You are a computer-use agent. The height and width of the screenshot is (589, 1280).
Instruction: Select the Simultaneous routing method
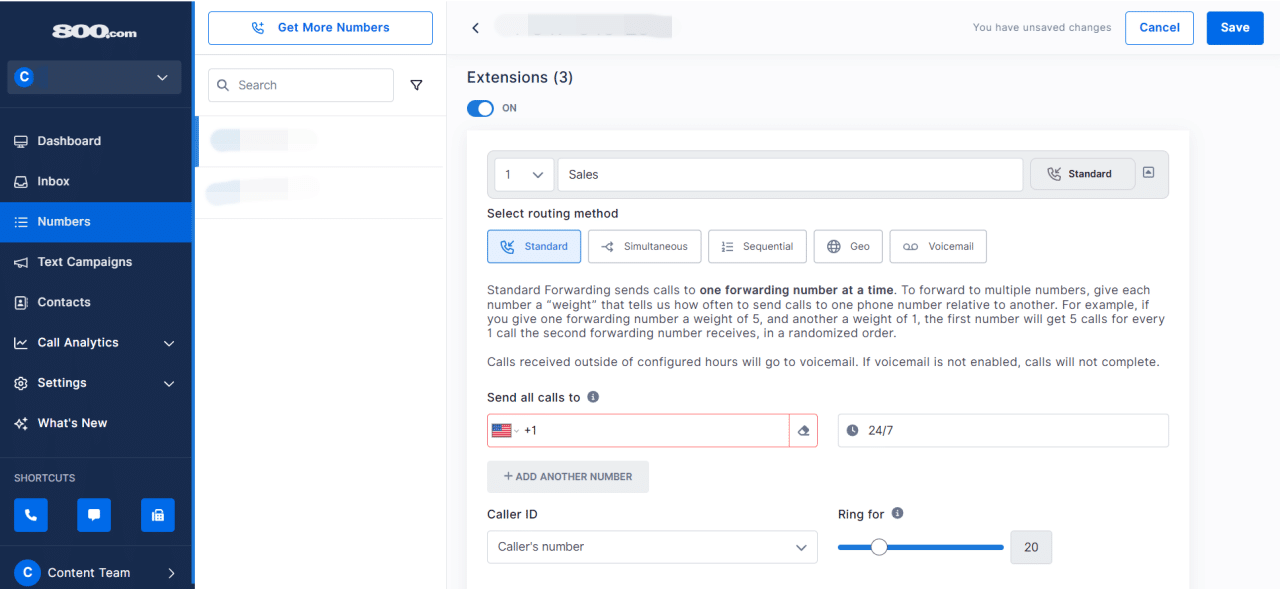(644, 246)
